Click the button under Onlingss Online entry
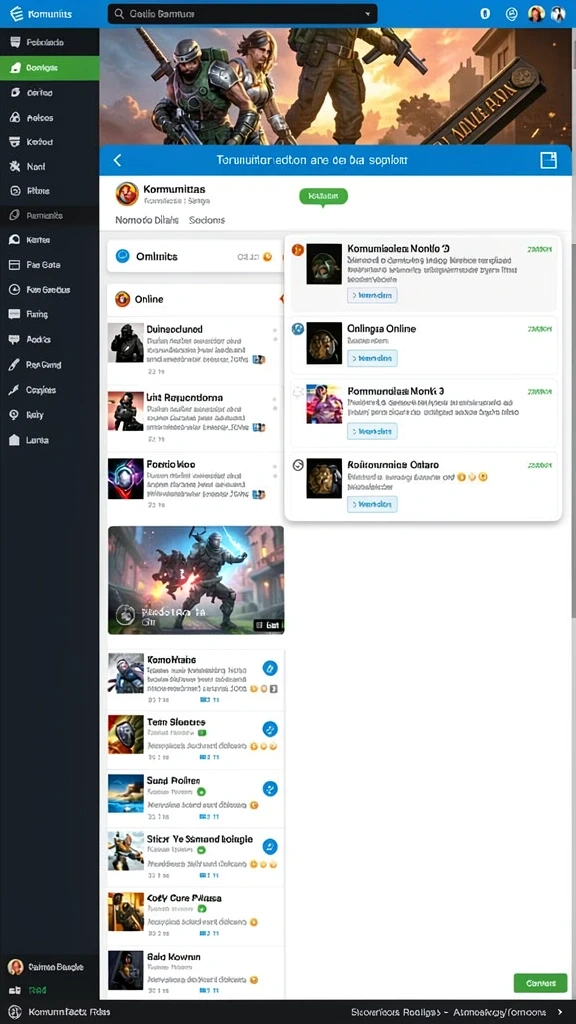 (372, 358)
